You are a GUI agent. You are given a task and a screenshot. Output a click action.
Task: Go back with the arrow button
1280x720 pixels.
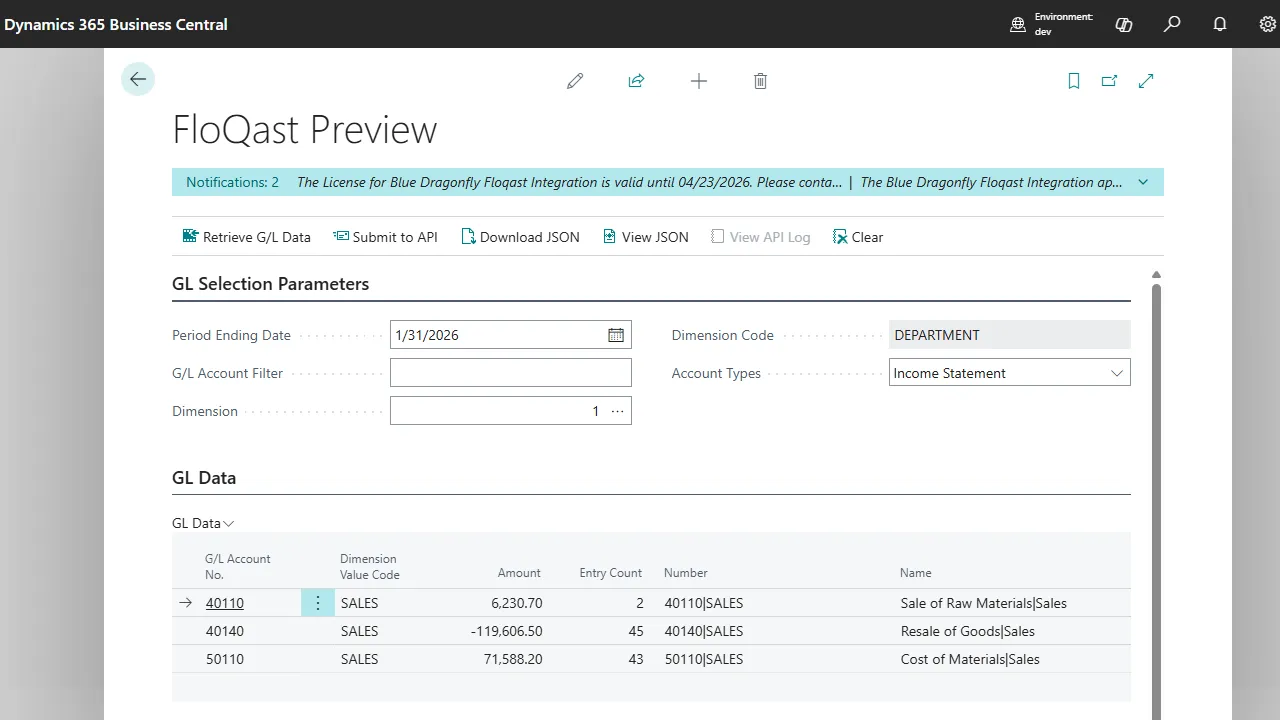[138, 80]
